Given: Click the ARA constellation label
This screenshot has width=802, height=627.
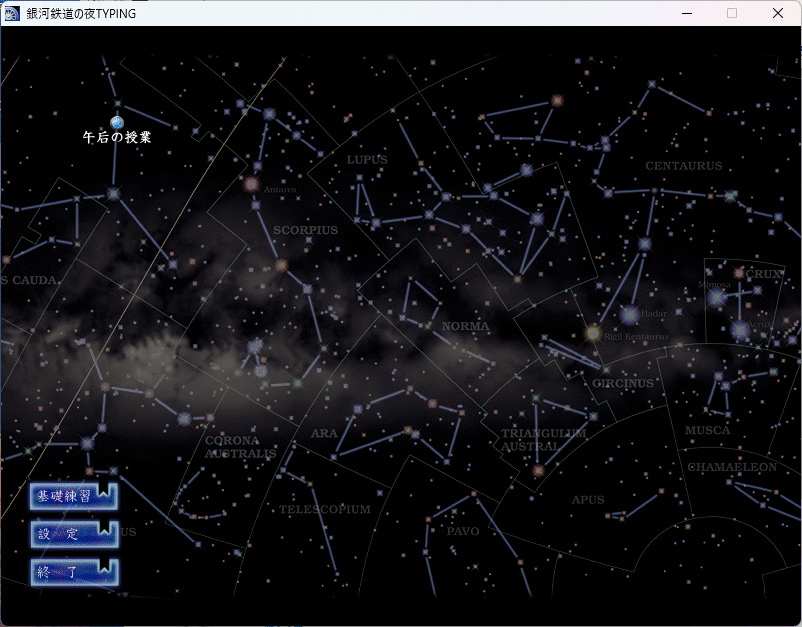Looking at the screenshot, I should pyautogui.click(x=324, y=433).
